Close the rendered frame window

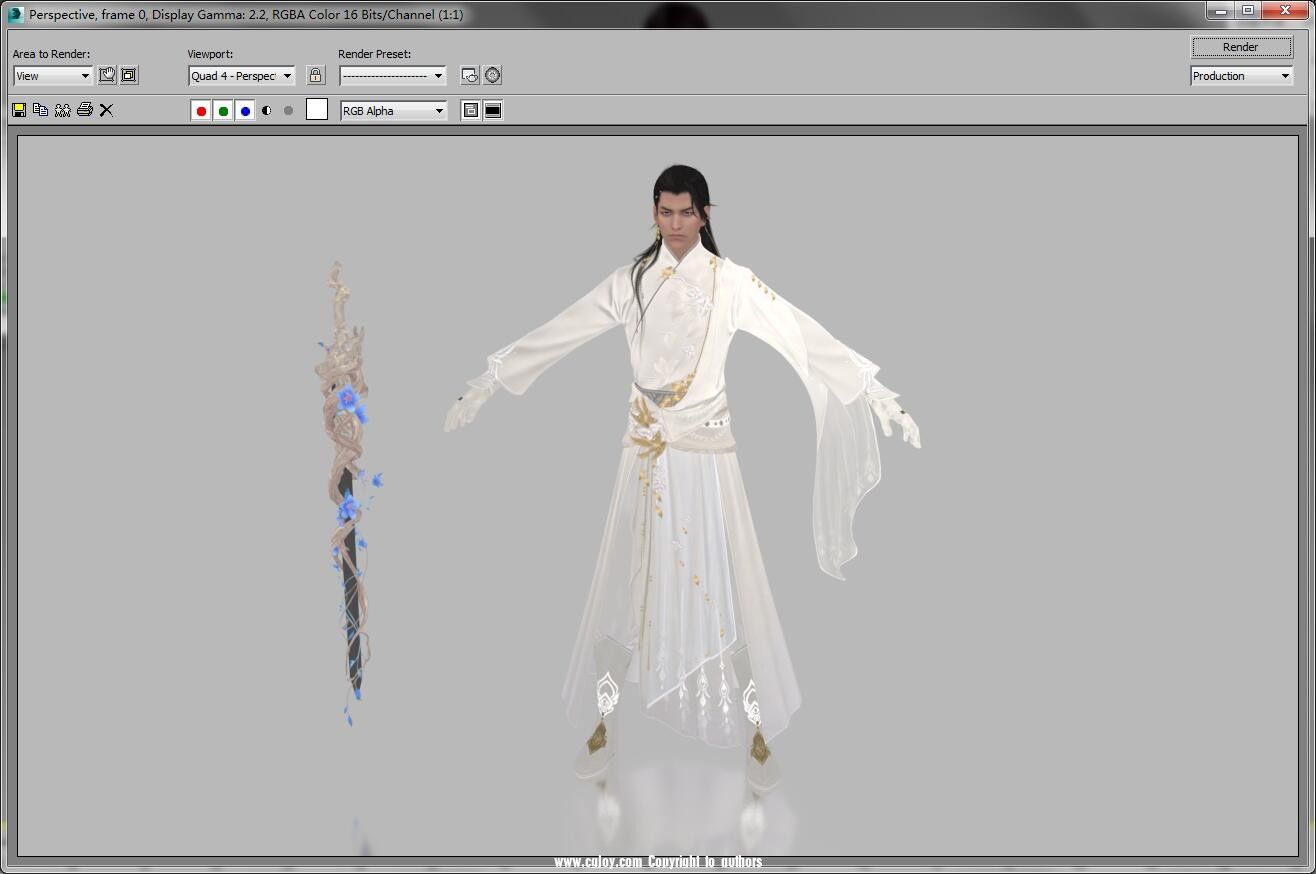[1284, 11]
